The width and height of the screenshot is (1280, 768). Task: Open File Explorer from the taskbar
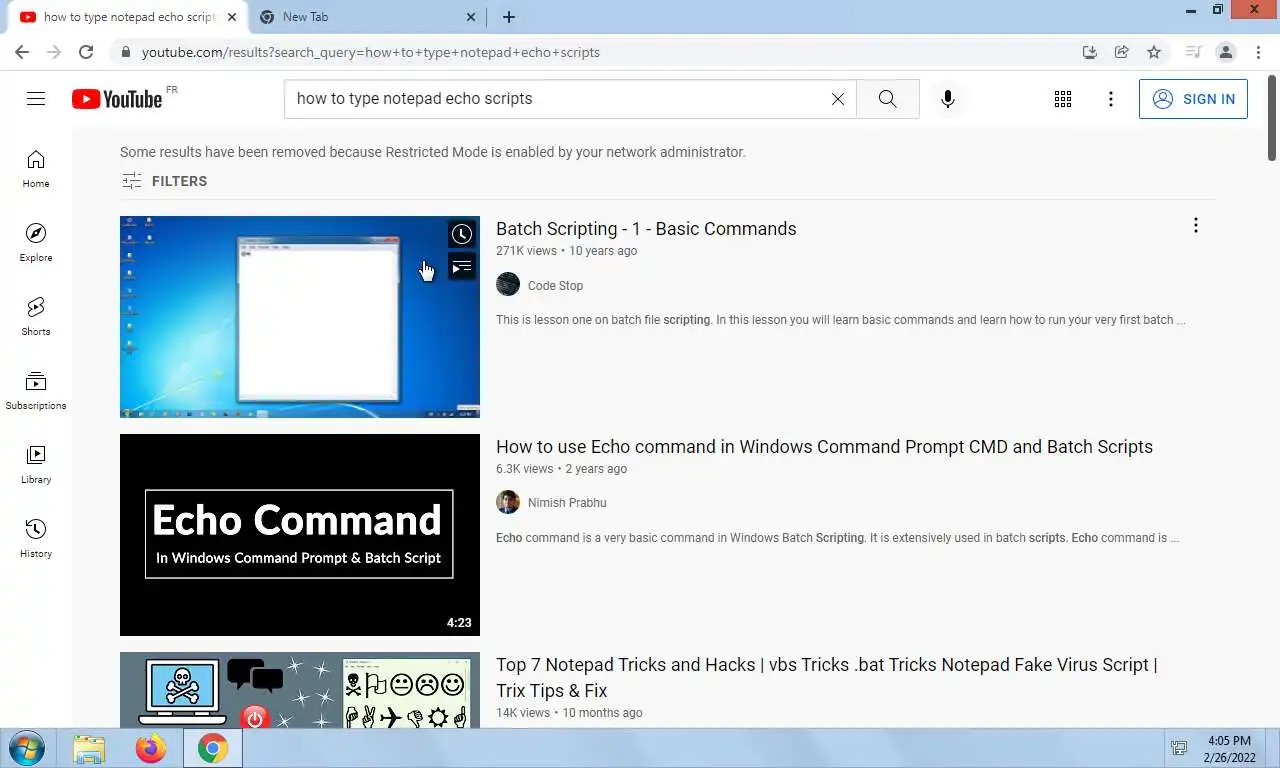pos(89,748)
